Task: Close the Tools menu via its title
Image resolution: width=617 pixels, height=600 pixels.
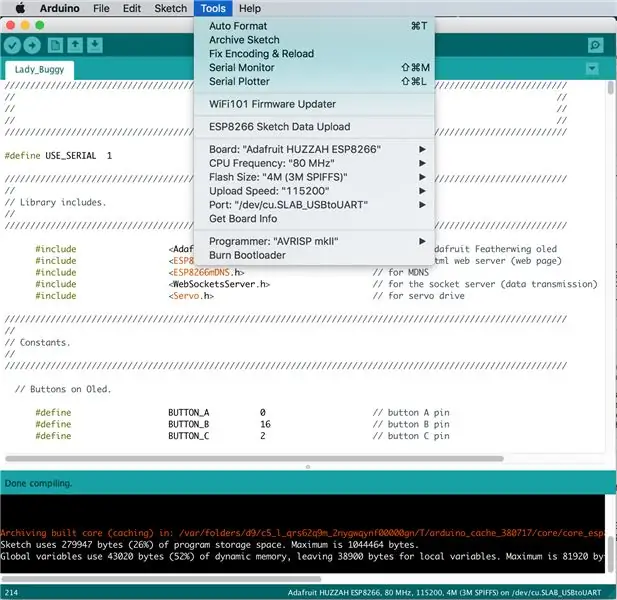Action: [x=213, y=8]
